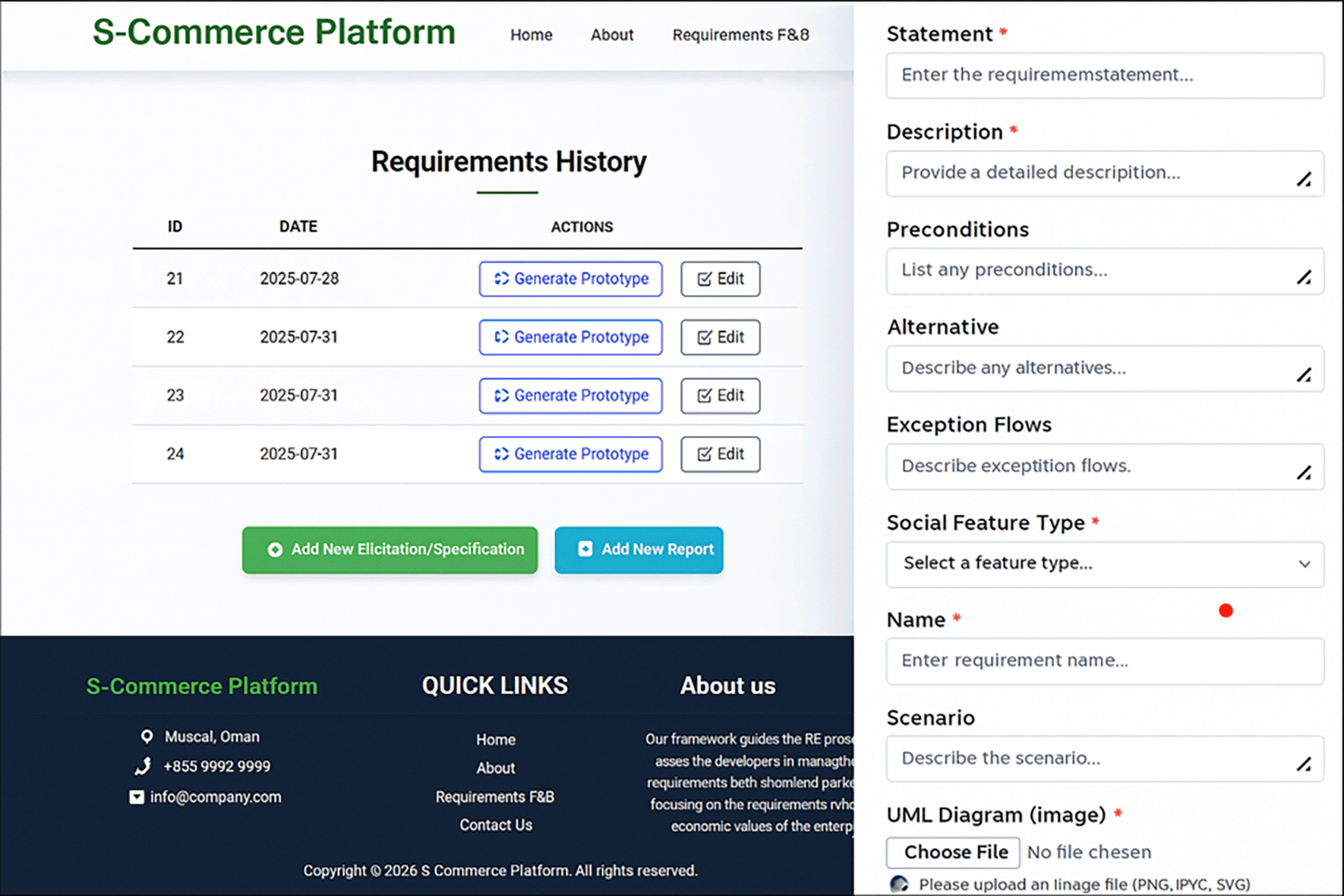This screenshot has width=1344, height=896.
Task: Click the plus circle icon on Add New Elicitation/Specification
Action: point(275,550)
